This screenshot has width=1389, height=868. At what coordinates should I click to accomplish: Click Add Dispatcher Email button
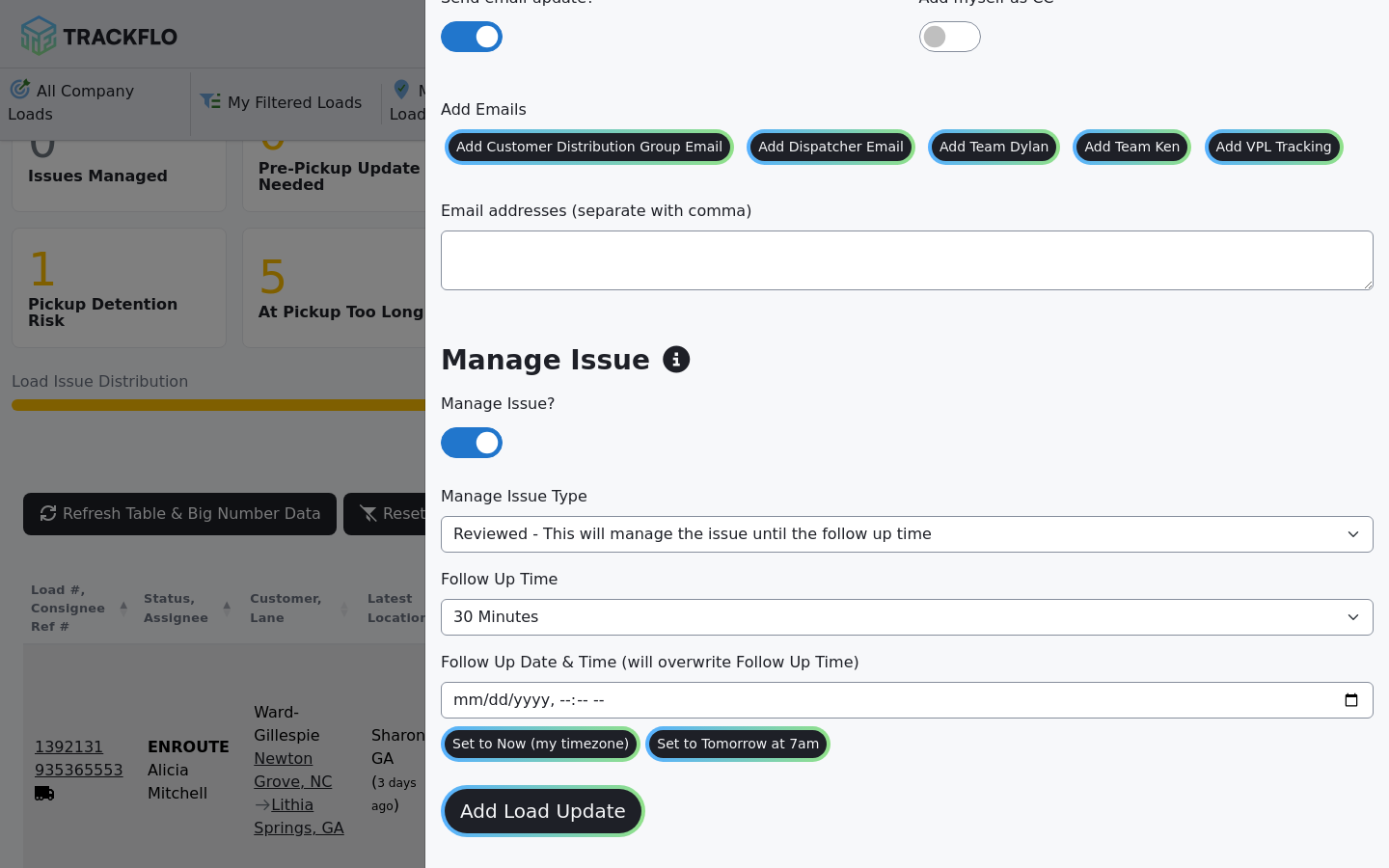click(831, 148)
